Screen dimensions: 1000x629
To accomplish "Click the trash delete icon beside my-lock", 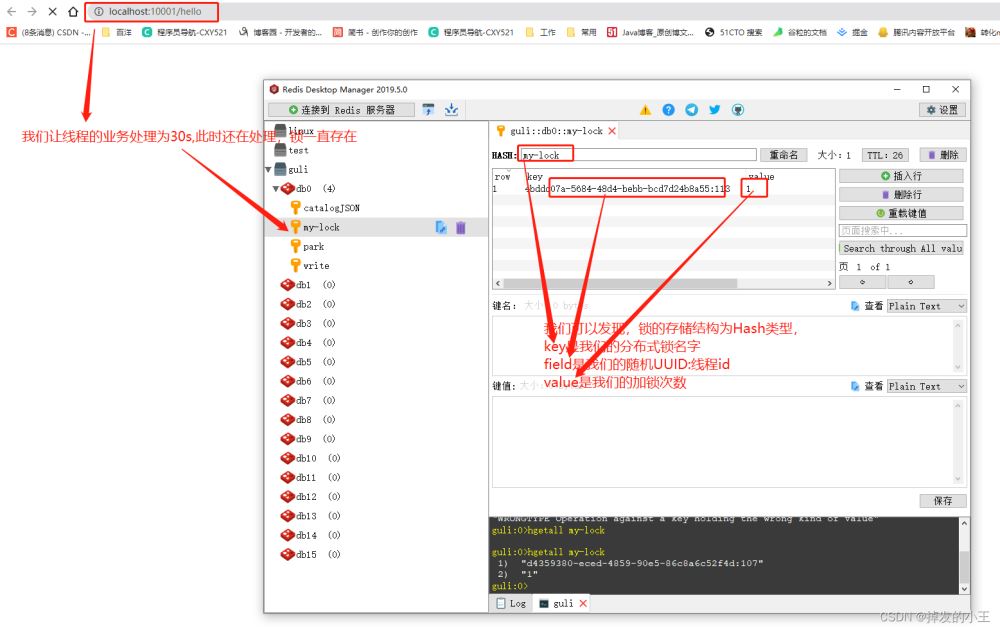I will point(462,227).
